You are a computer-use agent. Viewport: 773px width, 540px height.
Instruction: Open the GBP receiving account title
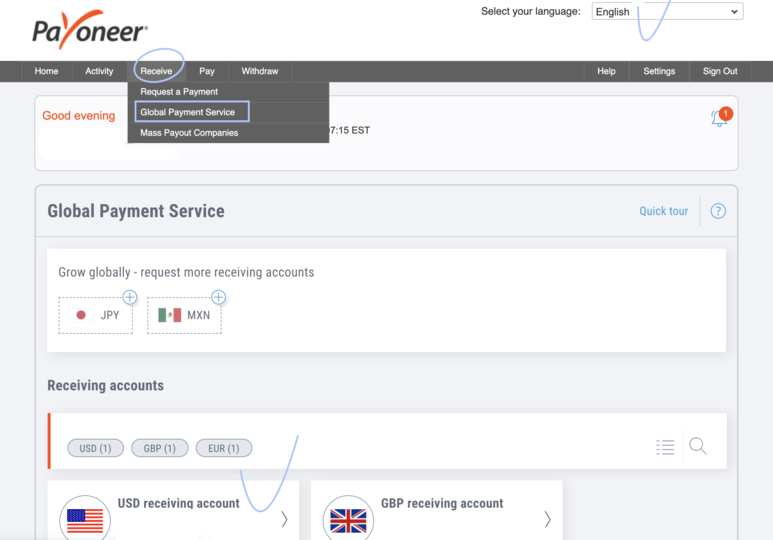442,504
